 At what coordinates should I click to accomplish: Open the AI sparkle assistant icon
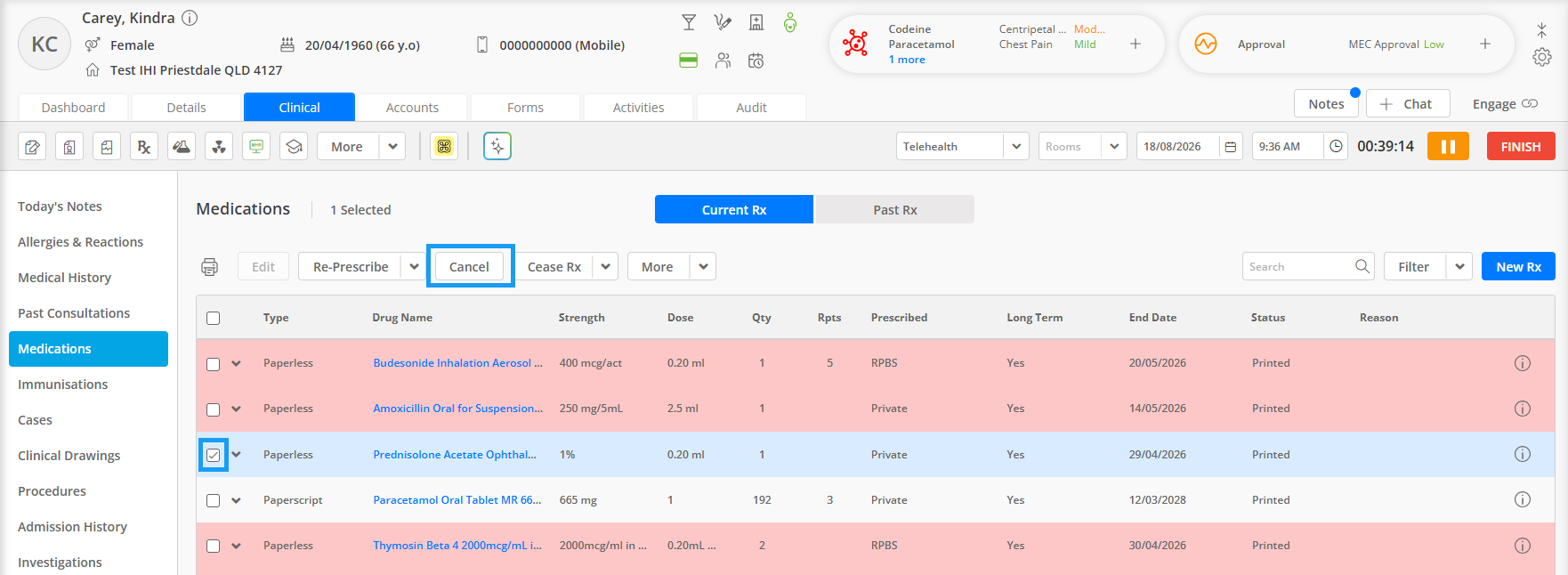click(x=497, y=147)
